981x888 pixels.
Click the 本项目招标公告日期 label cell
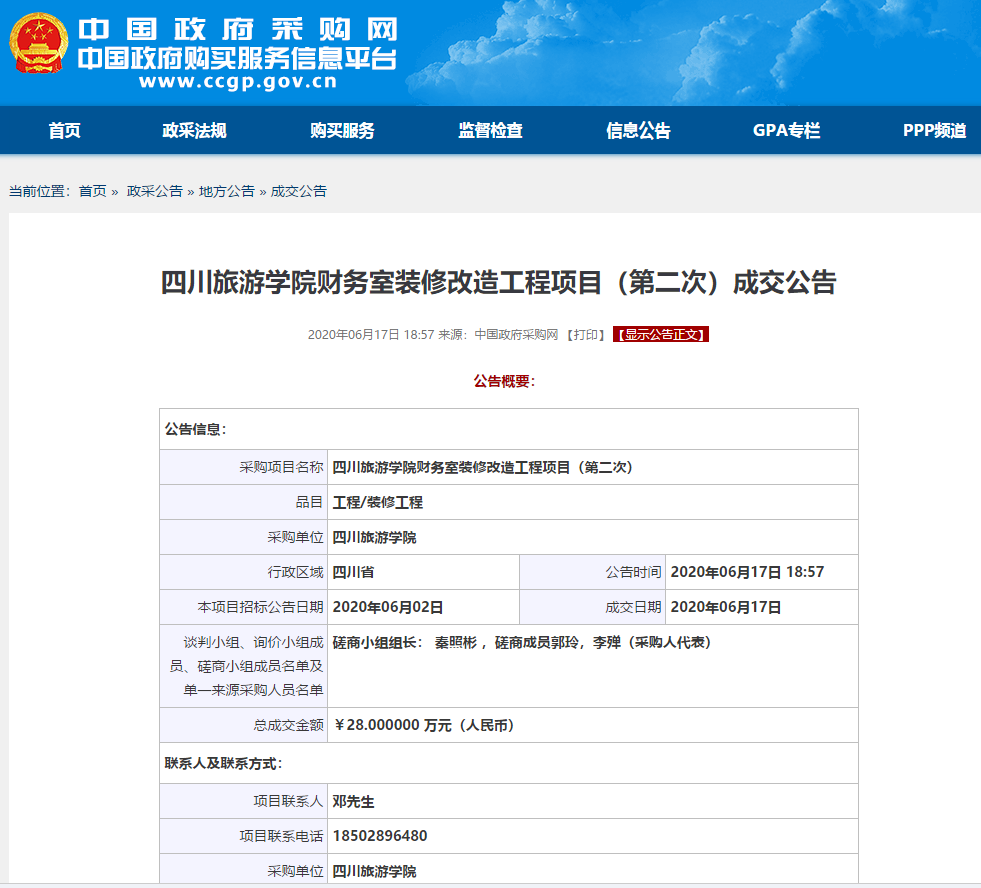coord(243,607)
